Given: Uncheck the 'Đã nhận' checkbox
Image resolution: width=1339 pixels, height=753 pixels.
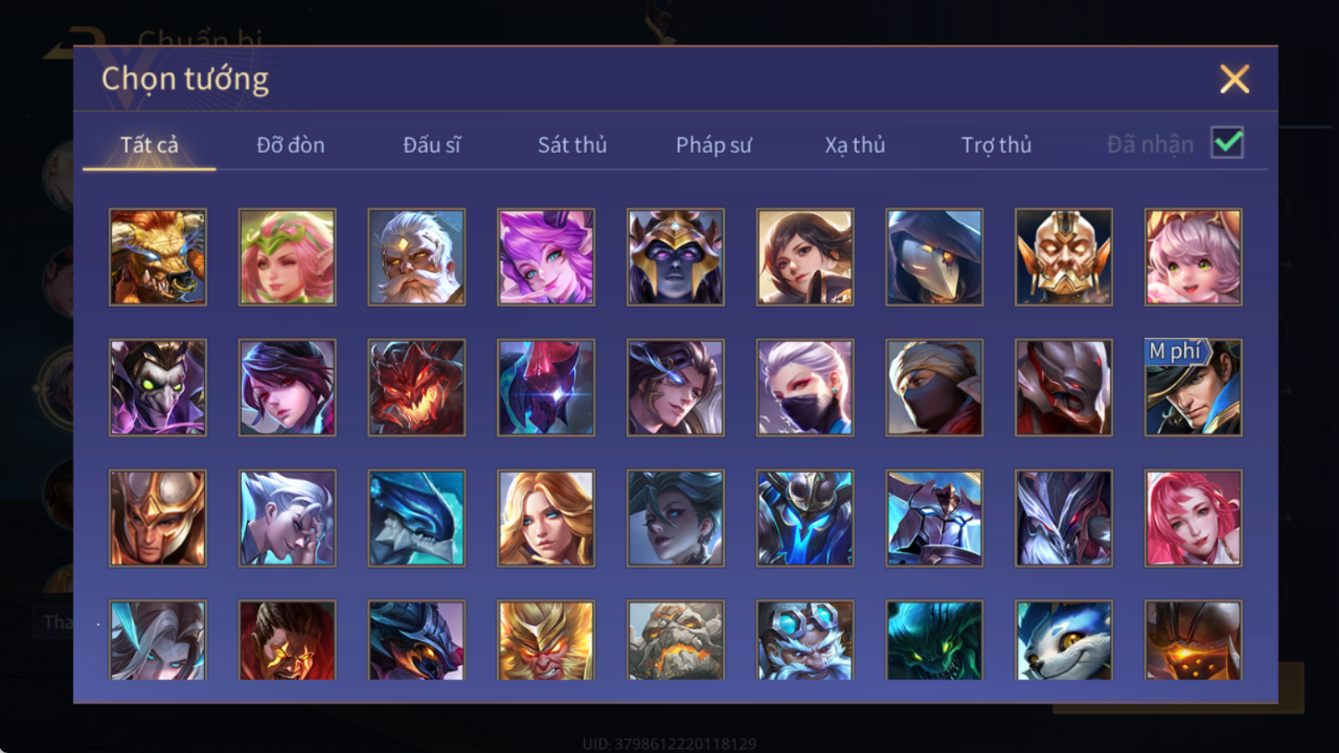Looking at the screenshot, I should pos(1227,143).
